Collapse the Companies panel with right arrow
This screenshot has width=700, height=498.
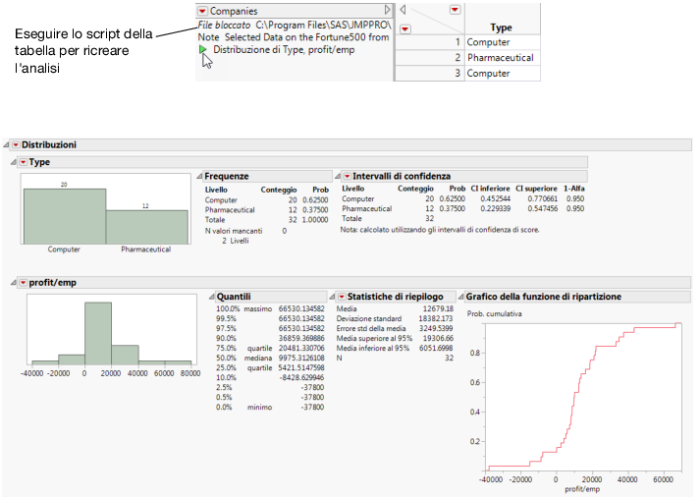click(x=388, y=10)
